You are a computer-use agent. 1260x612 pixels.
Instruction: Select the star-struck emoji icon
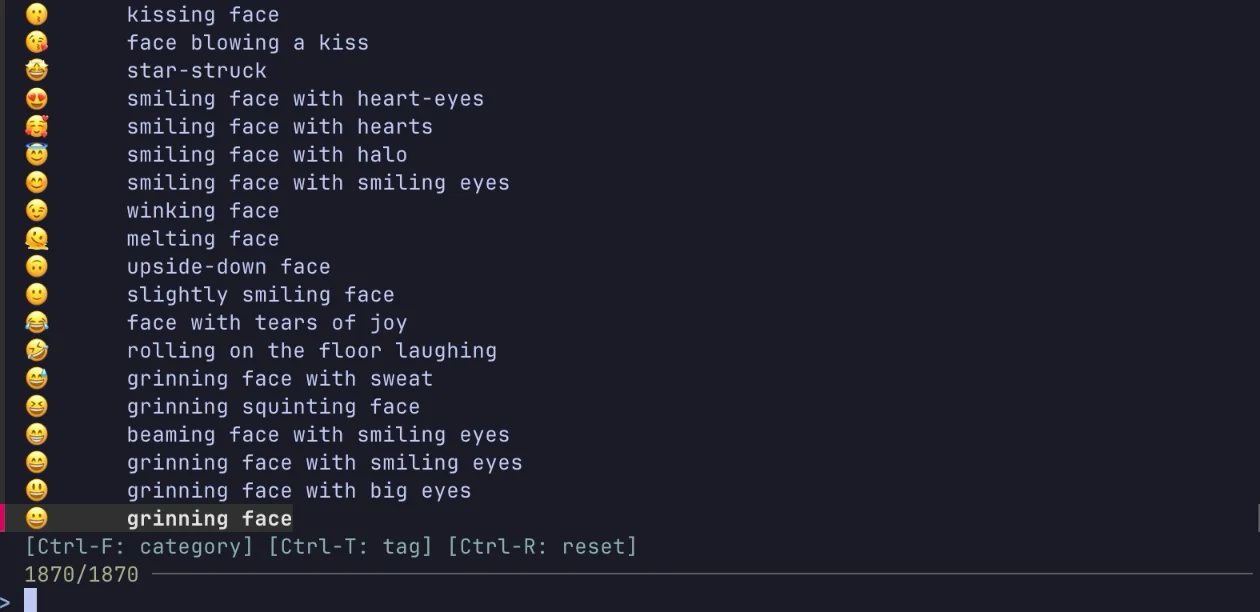tap(37, 70)
